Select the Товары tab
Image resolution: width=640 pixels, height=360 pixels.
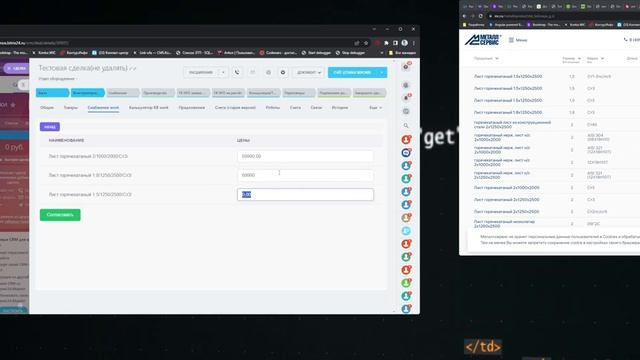point(71,108)
